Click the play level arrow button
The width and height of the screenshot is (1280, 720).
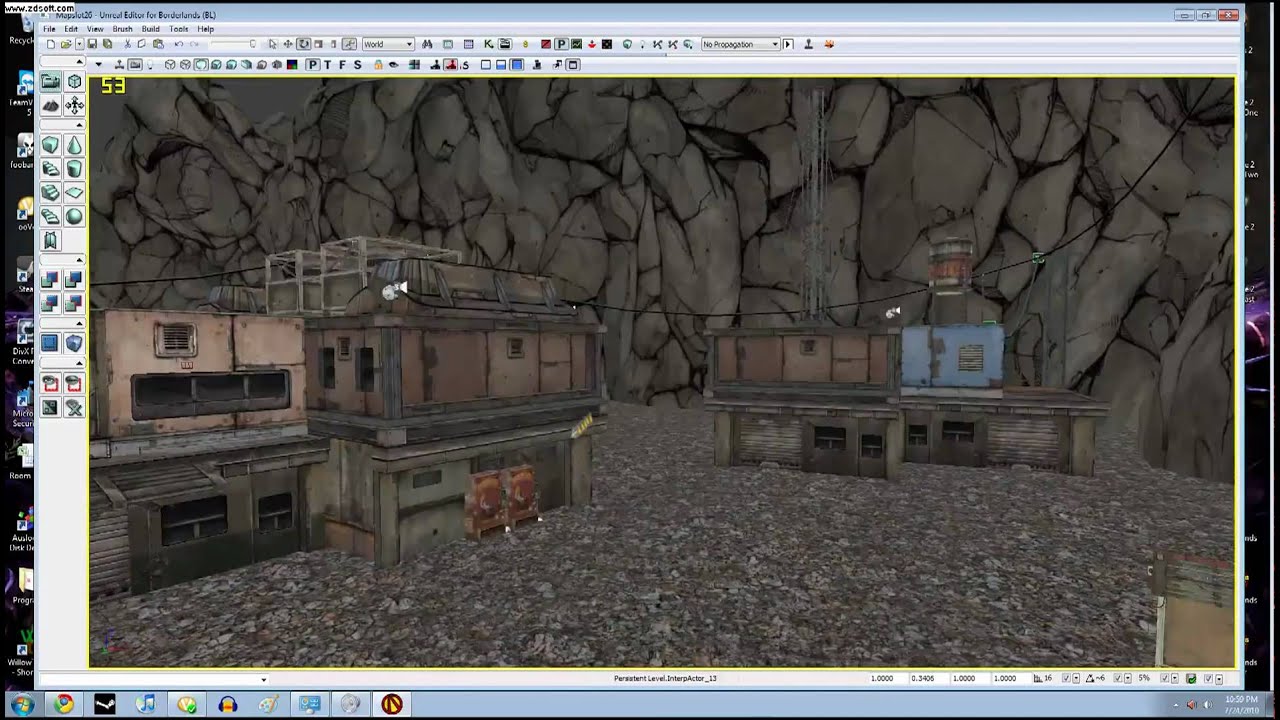click(788, 44)
